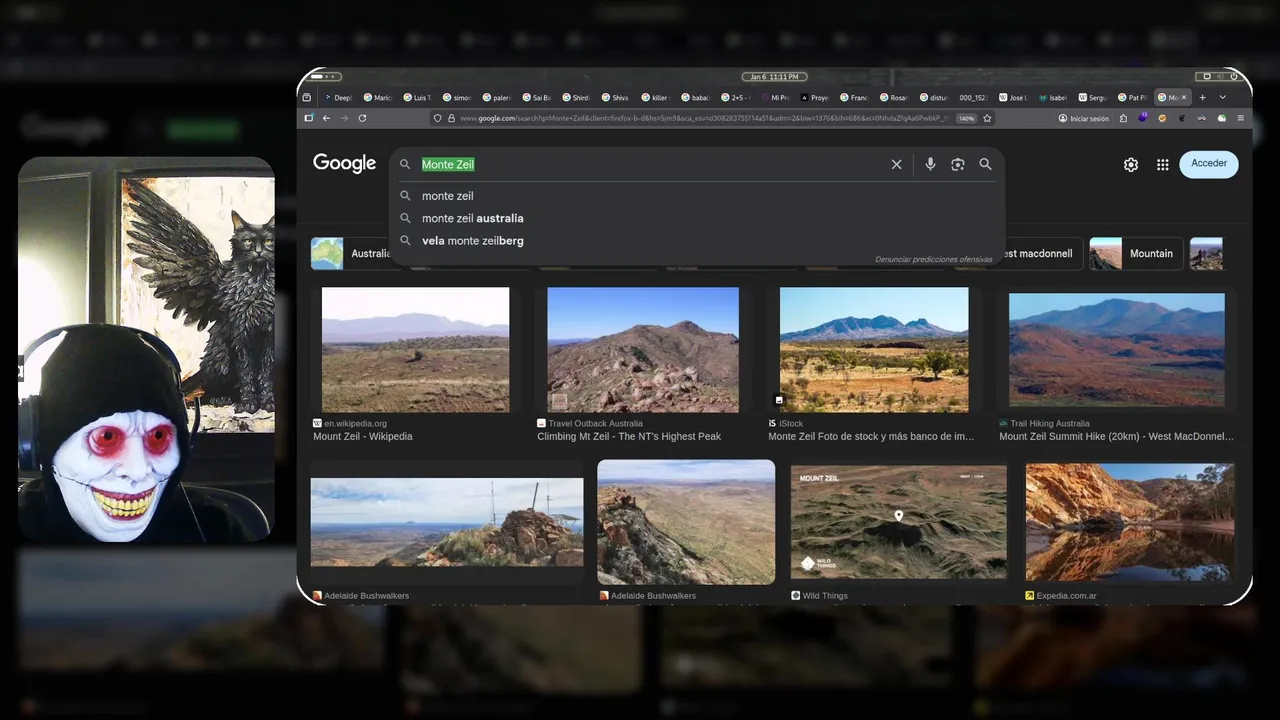The width and height of the screenshot is (1280, 720).
Task: Open the Google apps grid icon
Action: 1162,165
